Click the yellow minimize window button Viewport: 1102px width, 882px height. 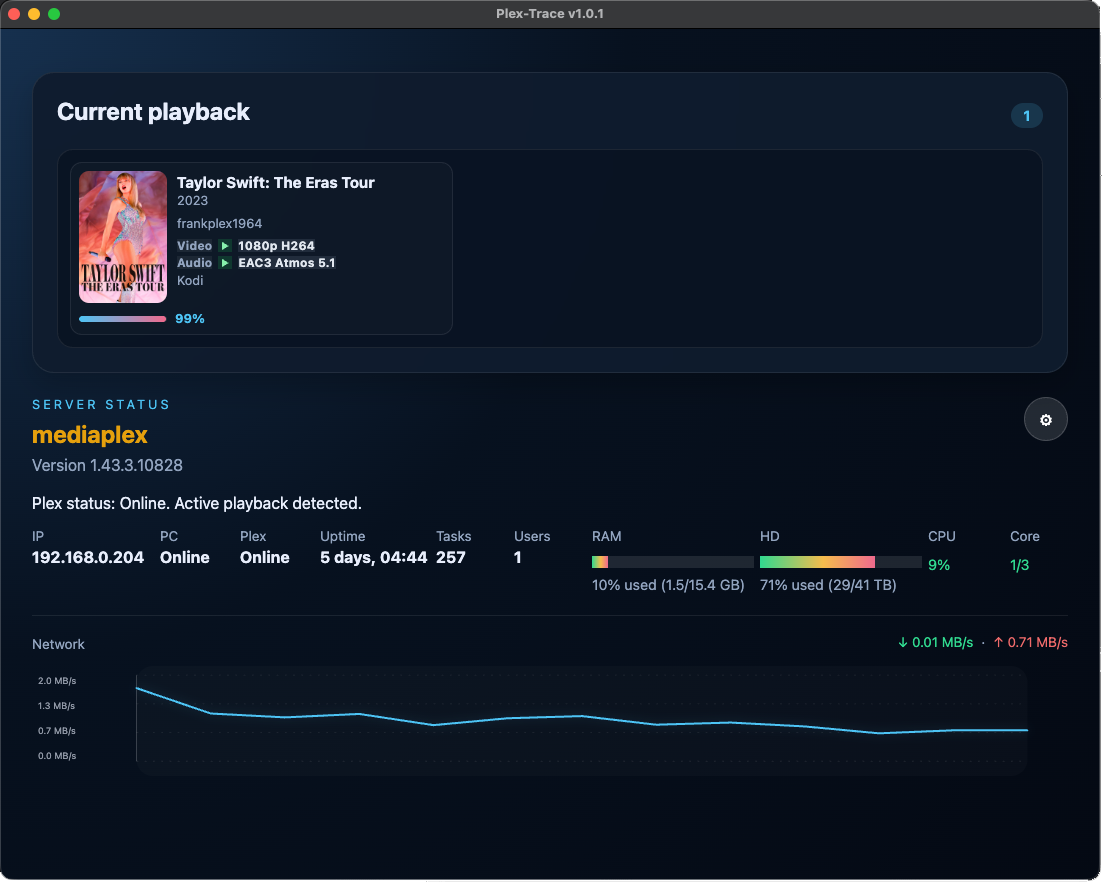[x=34, y=14]
